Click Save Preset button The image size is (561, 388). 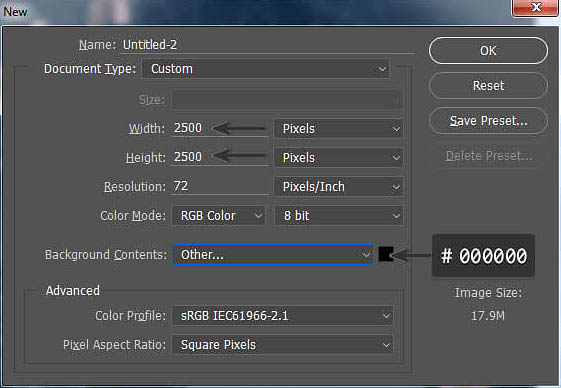click(488, 121)
